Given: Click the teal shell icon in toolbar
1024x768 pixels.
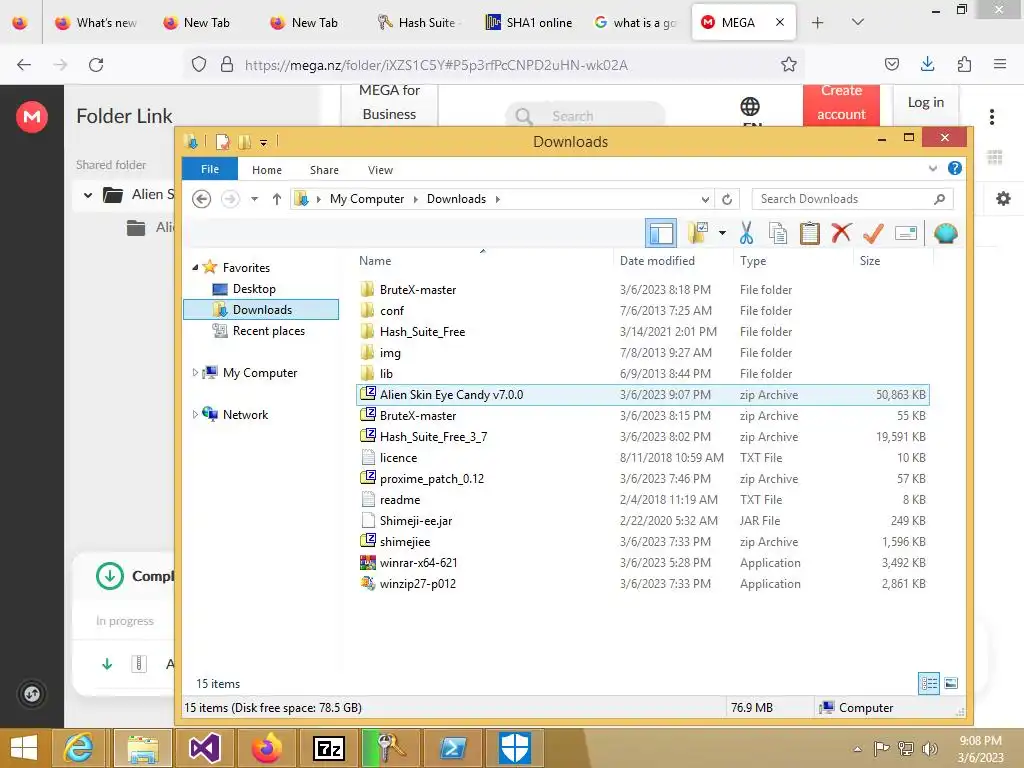Looking at the screenshot, I should pos(946,232).
